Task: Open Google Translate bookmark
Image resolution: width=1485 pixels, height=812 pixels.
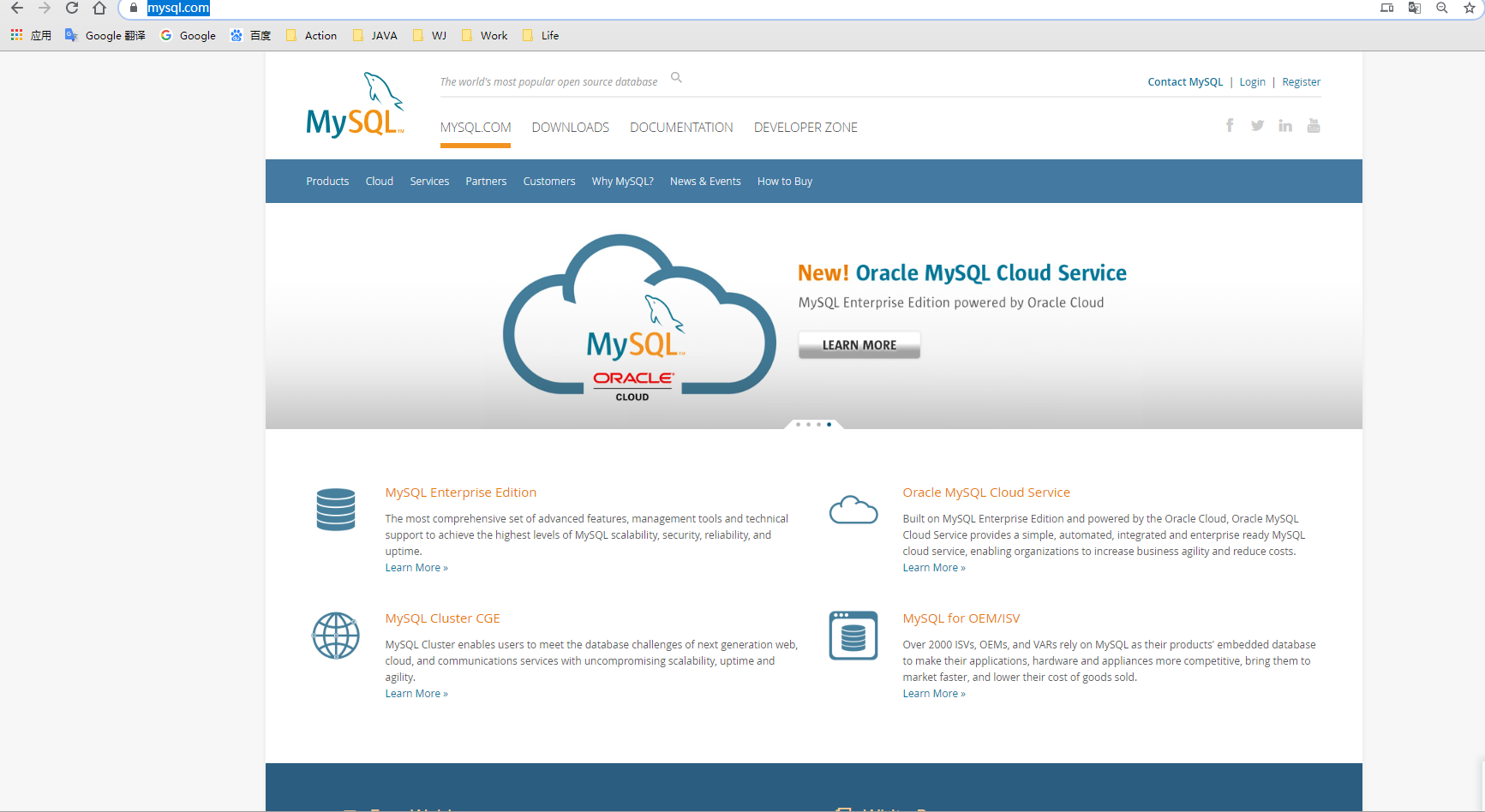Action: point(105,35)
